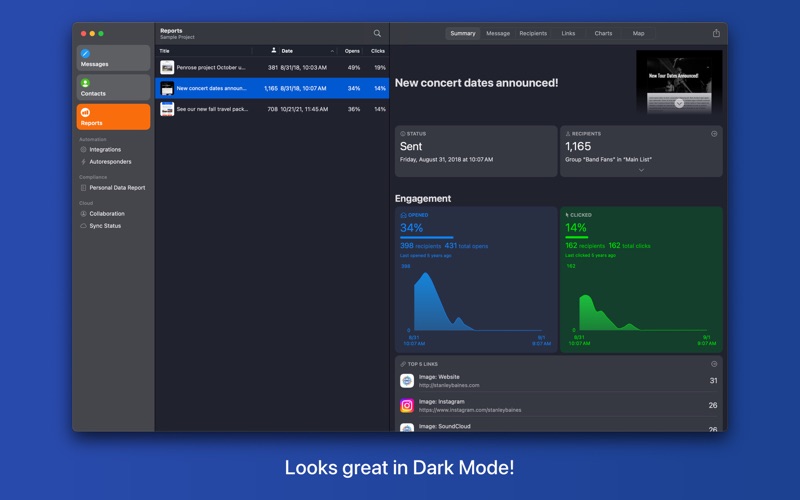Switch to the Charts tab
Screen dimensions: 800x500
(x=603, y=33)
